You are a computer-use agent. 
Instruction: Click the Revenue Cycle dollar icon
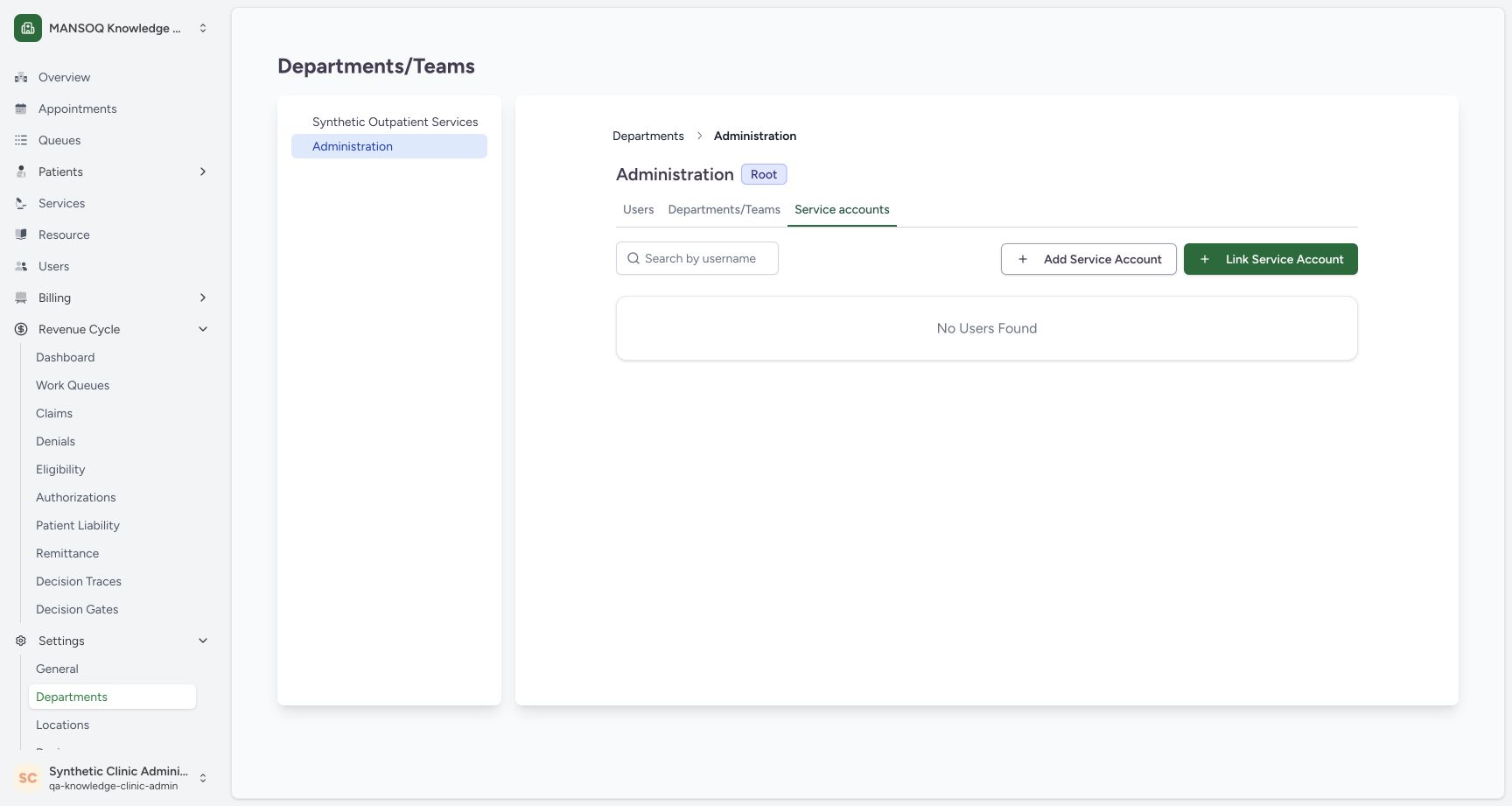[x=21, y=329]
